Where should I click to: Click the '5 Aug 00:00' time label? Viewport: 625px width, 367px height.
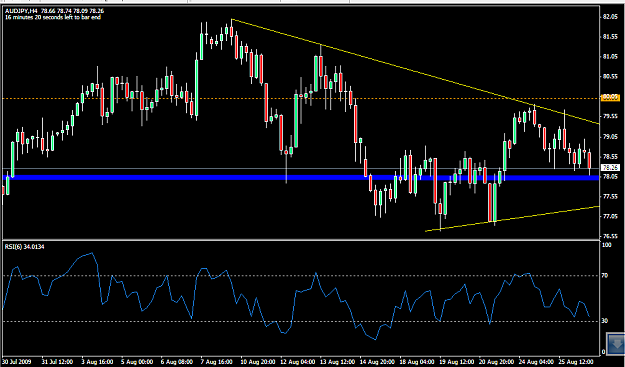click(x=137, y=361)
